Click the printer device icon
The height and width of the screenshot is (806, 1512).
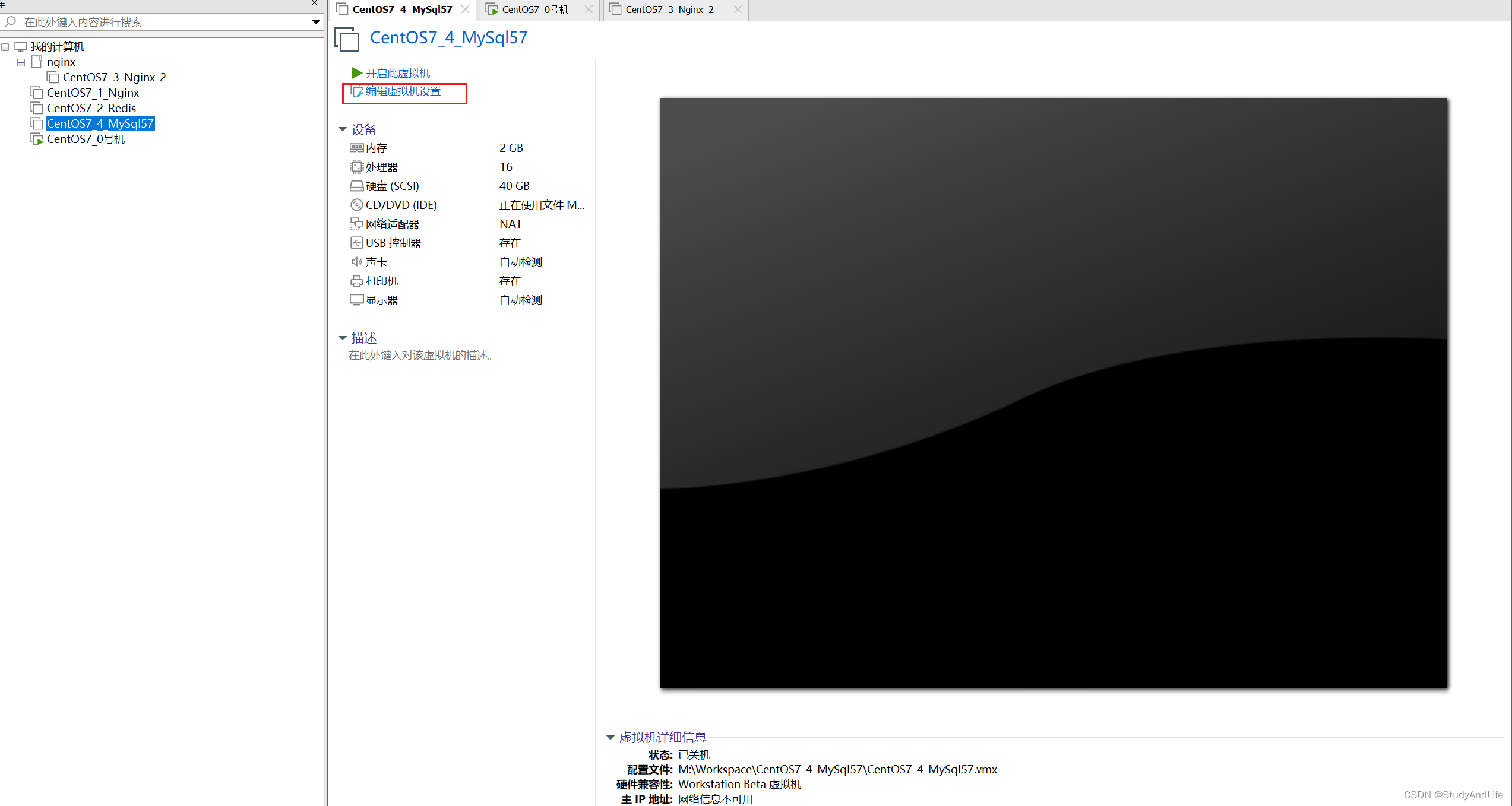(356, 281)
